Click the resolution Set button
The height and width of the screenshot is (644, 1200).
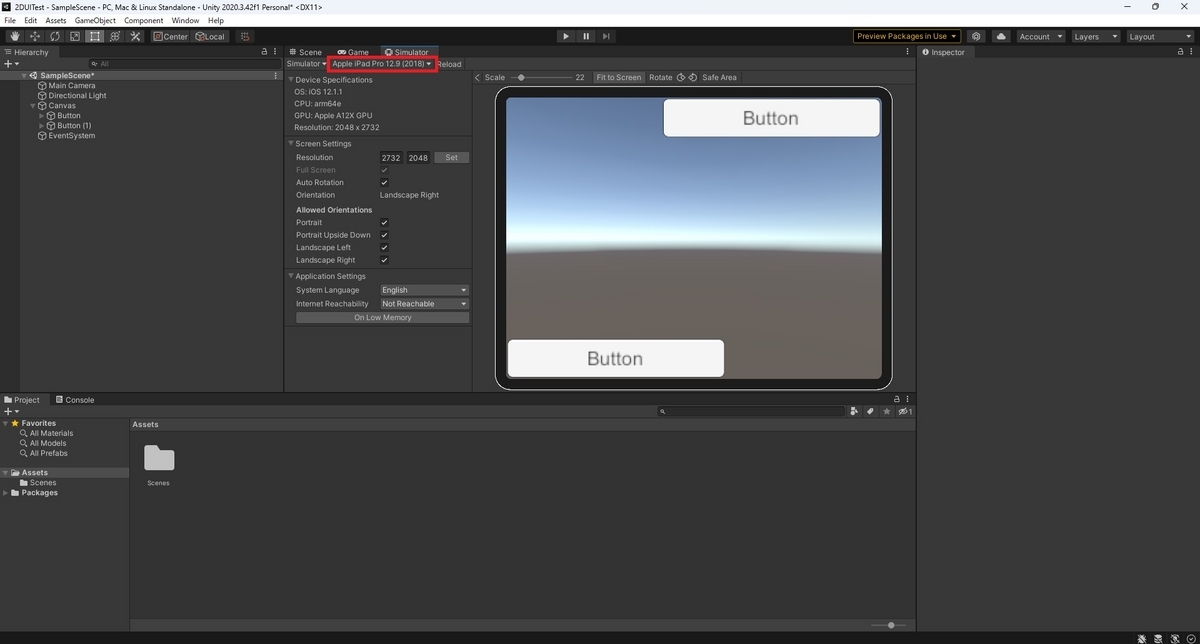point(451,157)
